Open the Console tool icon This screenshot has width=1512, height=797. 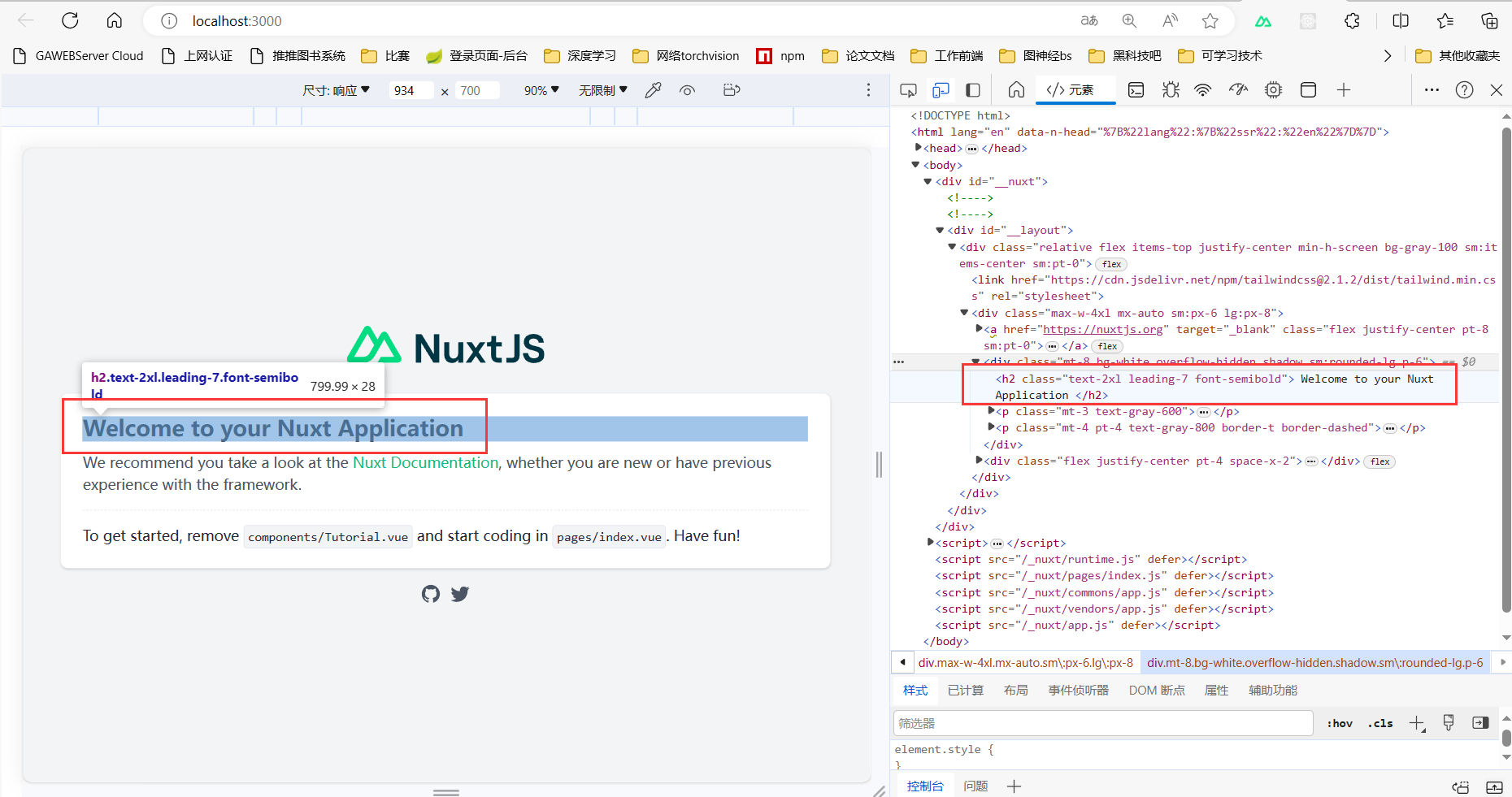(1136, 90)
